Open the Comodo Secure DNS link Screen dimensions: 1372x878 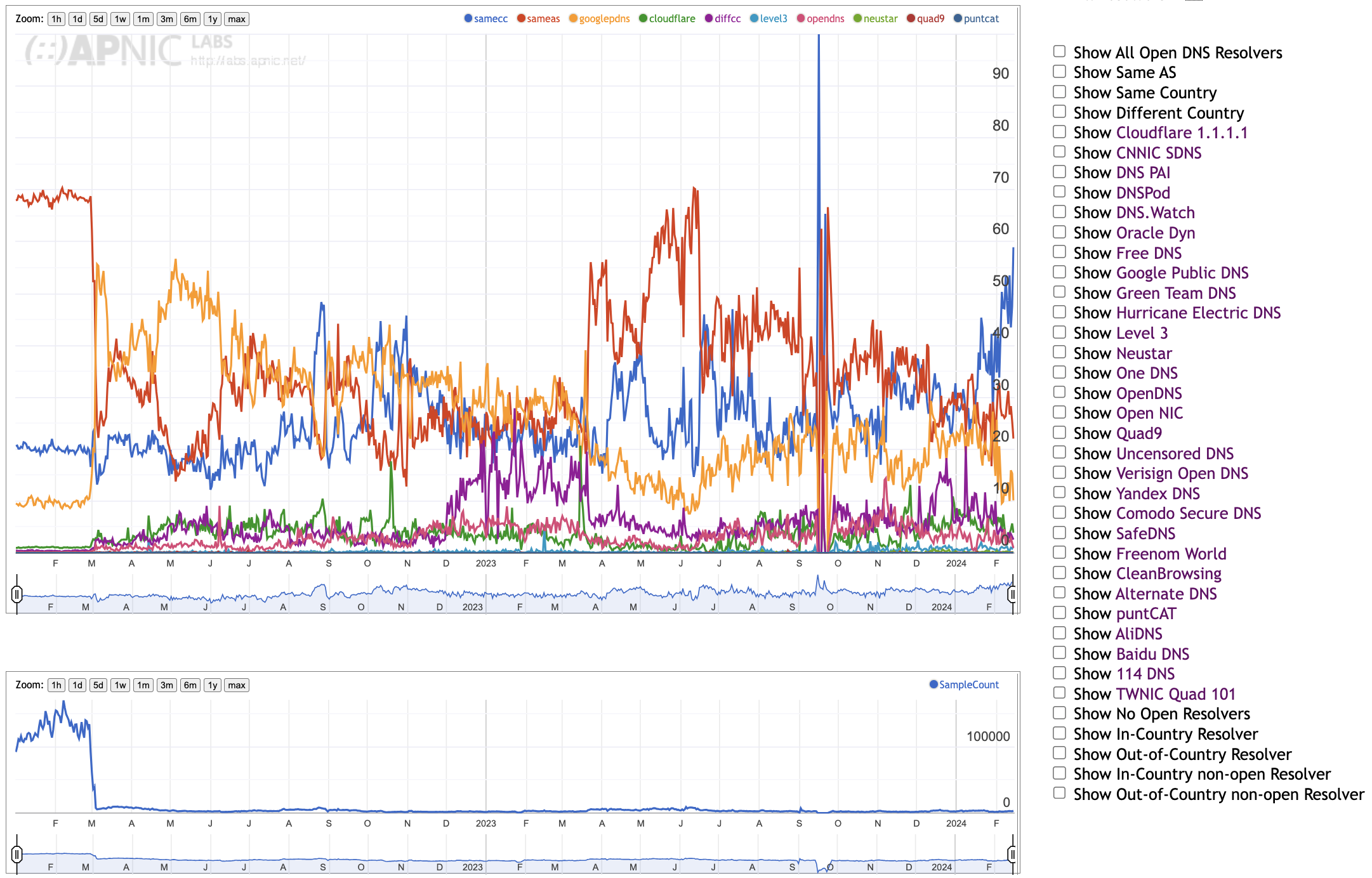pyautogui.click(x=1189, y=513)
